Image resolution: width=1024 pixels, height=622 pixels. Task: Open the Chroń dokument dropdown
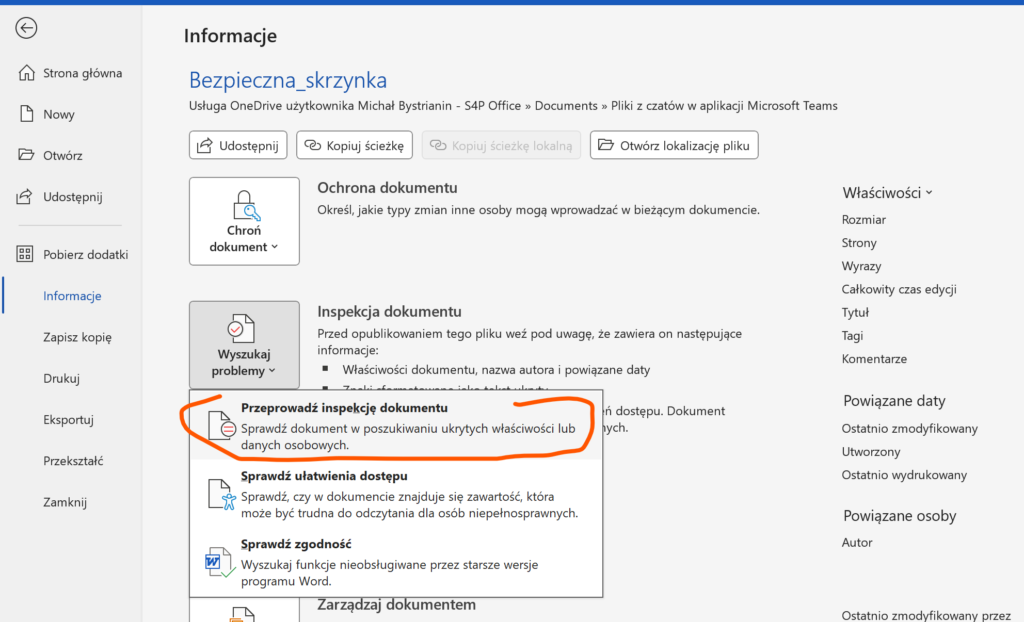[244, 221]
